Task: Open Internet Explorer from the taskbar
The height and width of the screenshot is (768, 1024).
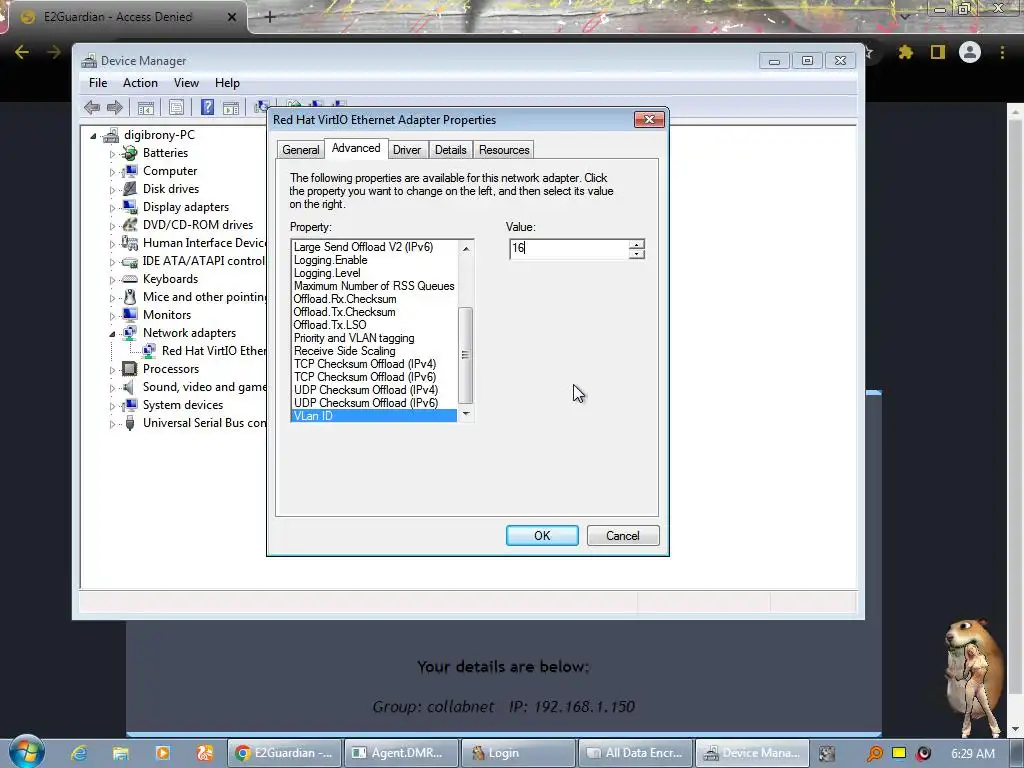Action: click(x=79, y=753)
